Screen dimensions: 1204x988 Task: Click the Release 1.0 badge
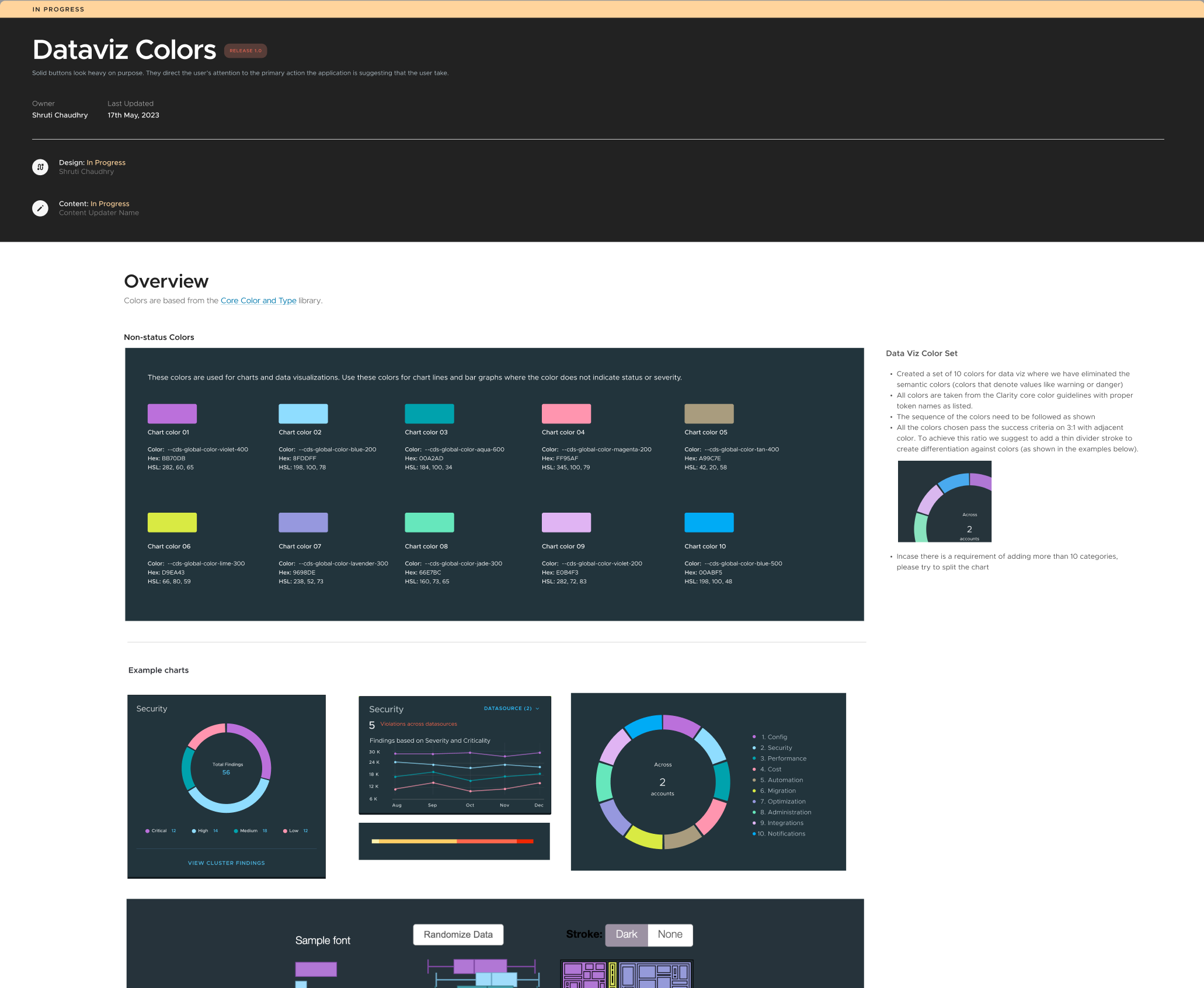coord(245,51)
